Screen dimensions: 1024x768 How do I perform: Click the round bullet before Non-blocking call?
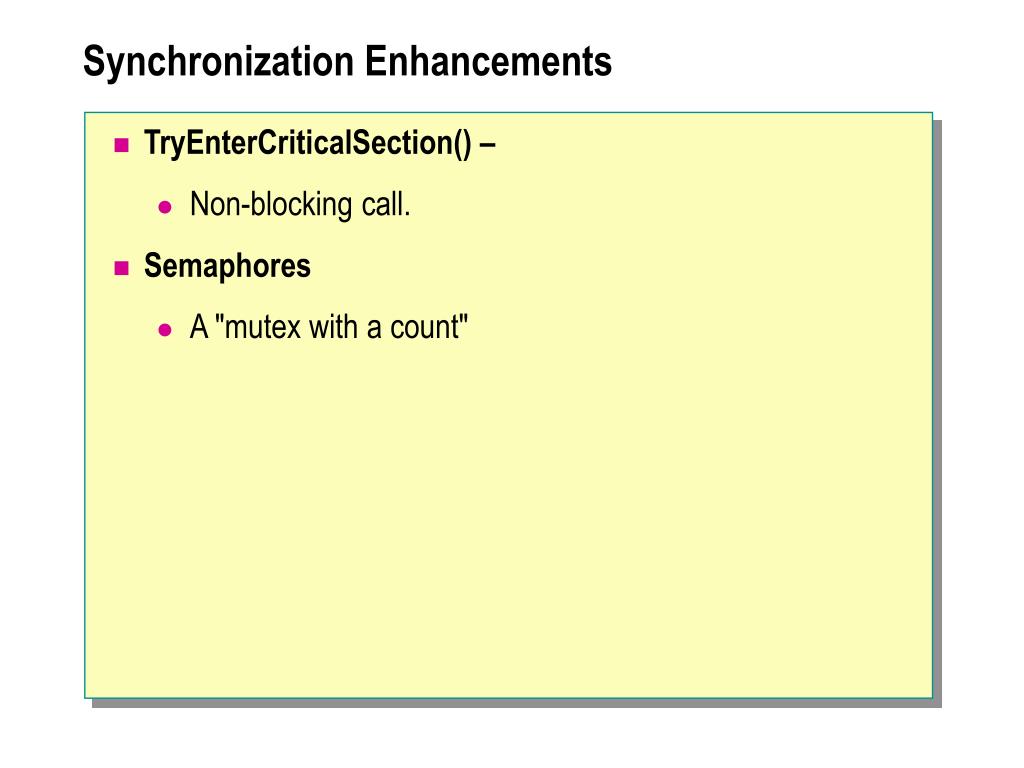165,208
